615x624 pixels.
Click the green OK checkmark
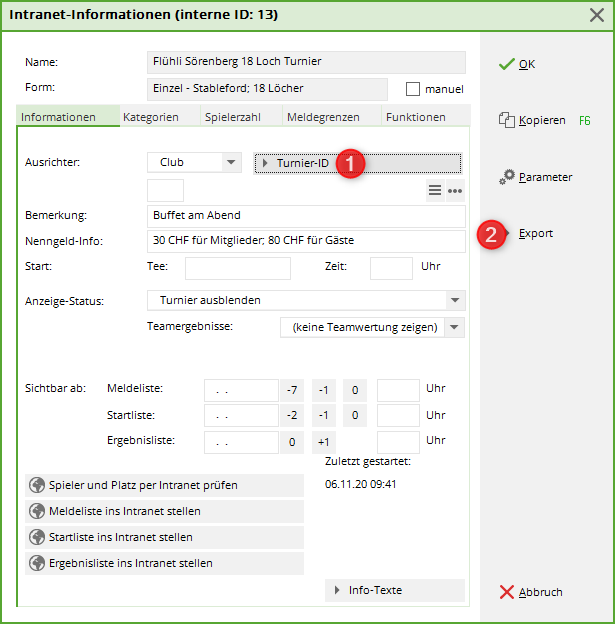pyautogui.click(x=506, y=64)
